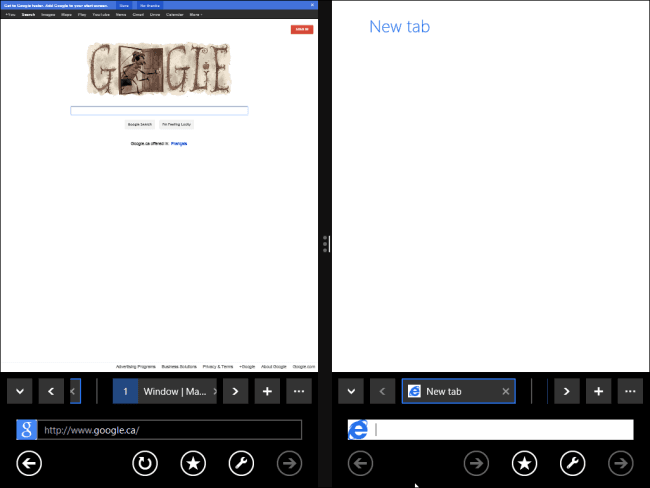Viewport: 650px width, 488px height.
Task: Switch to the Window | Ma... tab
Action: pos(165,391)
